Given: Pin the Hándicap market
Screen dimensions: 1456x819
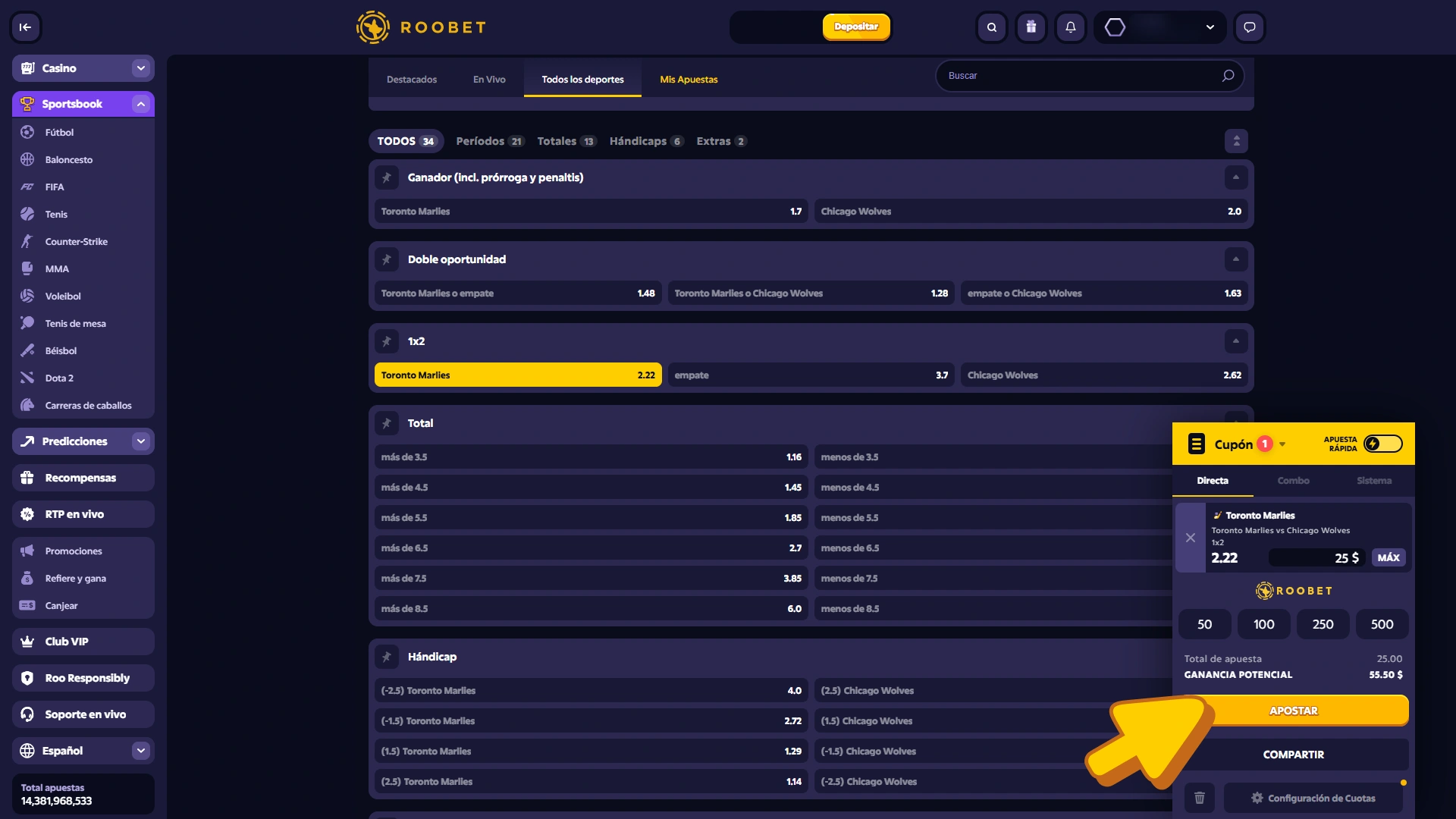Looking at the screenshot, I should pos(387,657).
